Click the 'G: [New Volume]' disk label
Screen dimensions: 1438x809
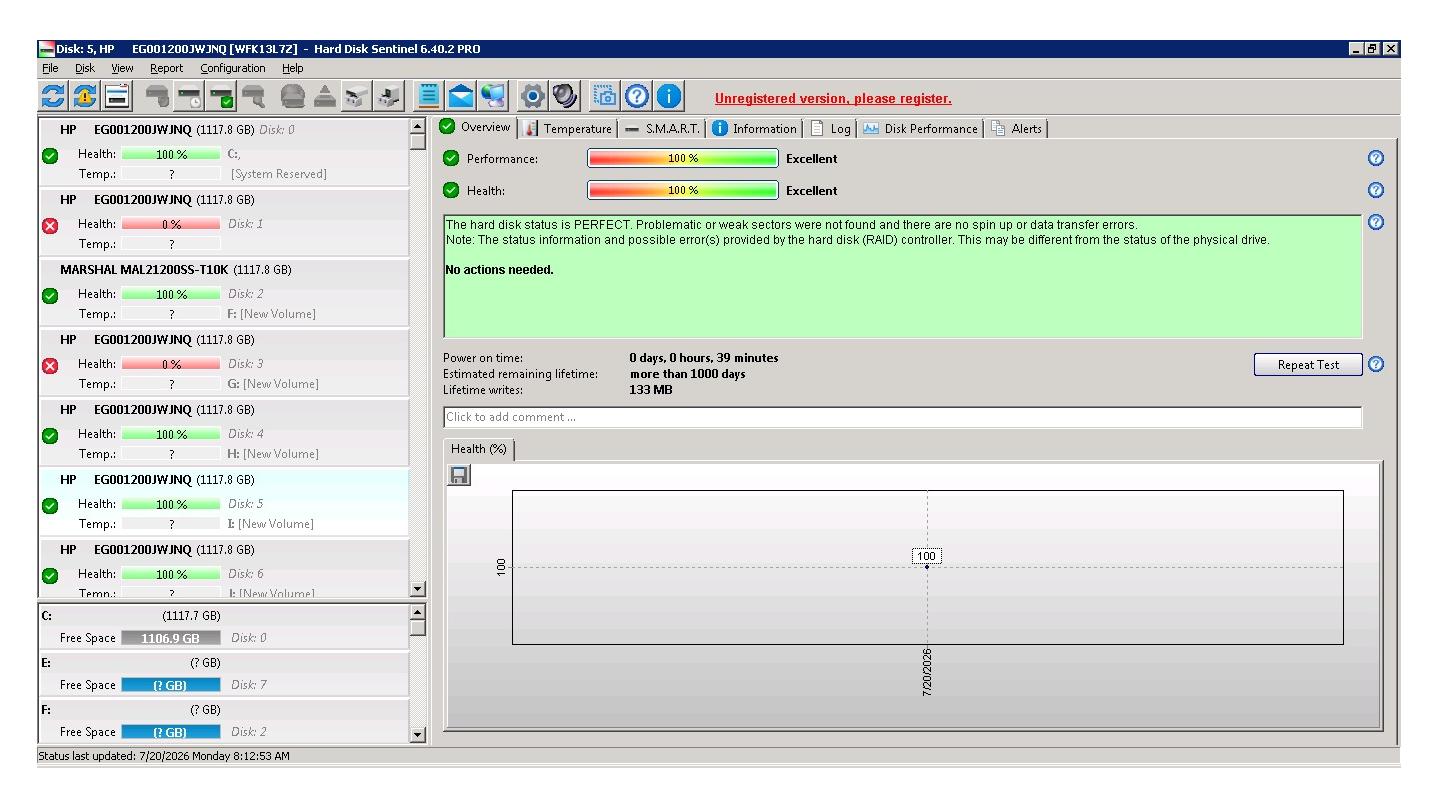273,384
